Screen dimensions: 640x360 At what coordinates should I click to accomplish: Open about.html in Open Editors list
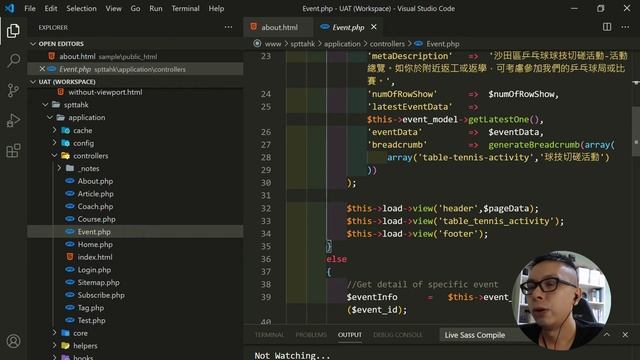[136, 56]
